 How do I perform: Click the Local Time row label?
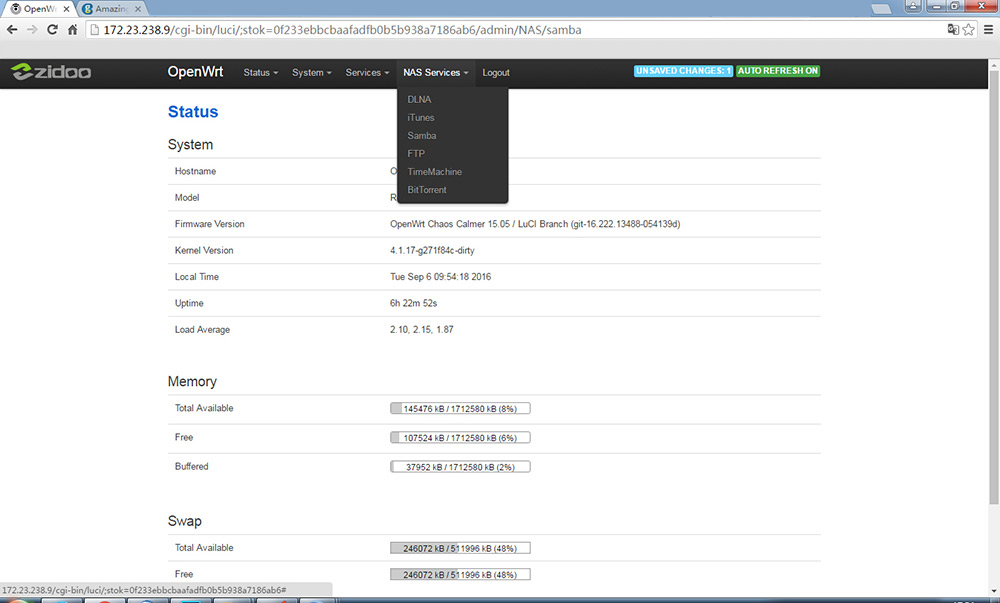196,277
